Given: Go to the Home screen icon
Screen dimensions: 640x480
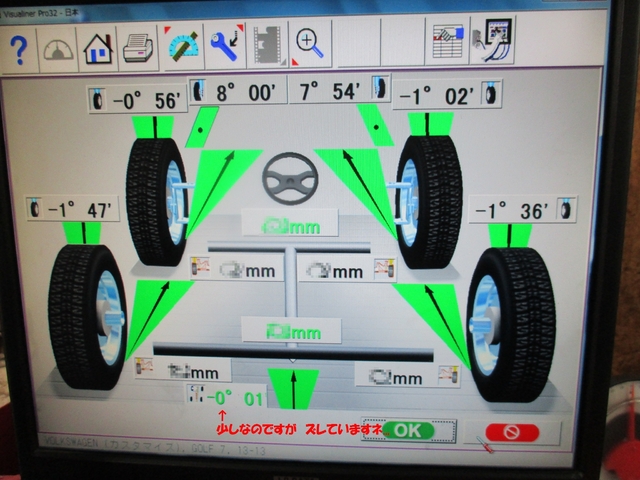Looking at the screenshot, I should coord(98,47).
